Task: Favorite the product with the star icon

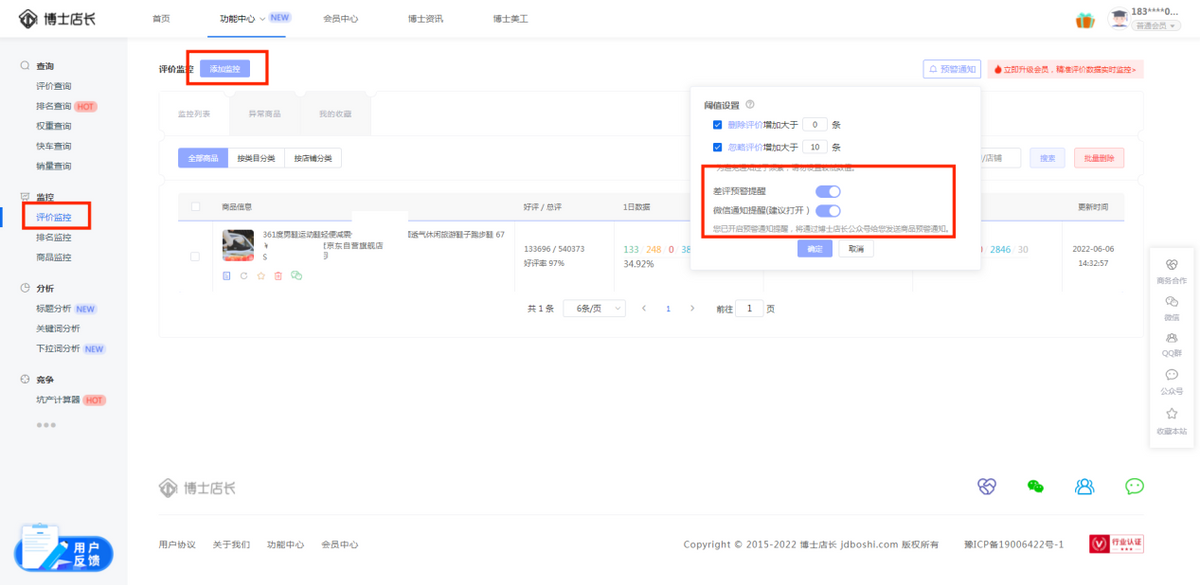Action: (261, 276)
